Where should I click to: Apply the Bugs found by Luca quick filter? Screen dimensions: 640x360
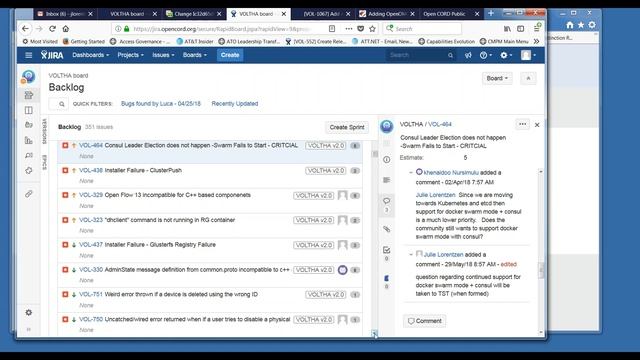[161, 104]
